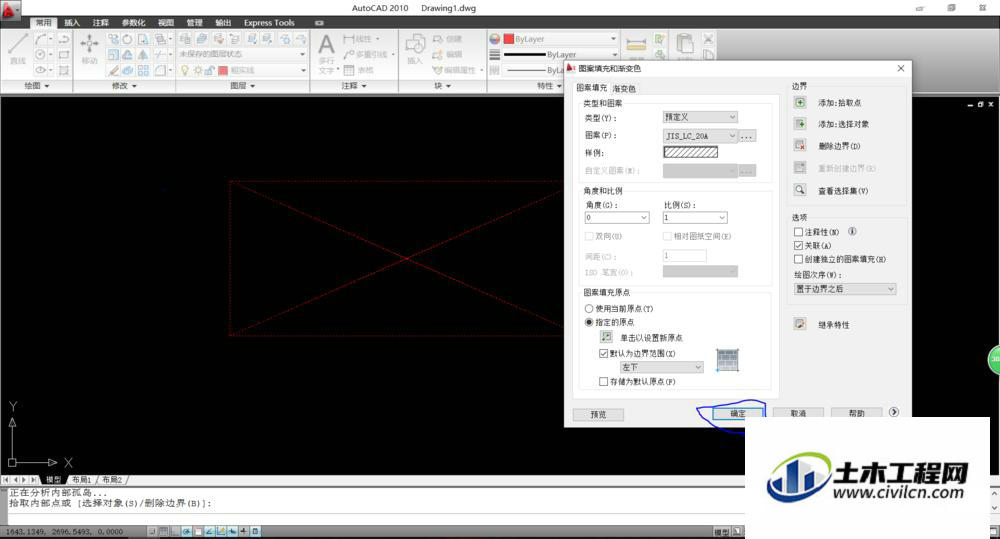Click the command line input area

(x=376, y=517)
